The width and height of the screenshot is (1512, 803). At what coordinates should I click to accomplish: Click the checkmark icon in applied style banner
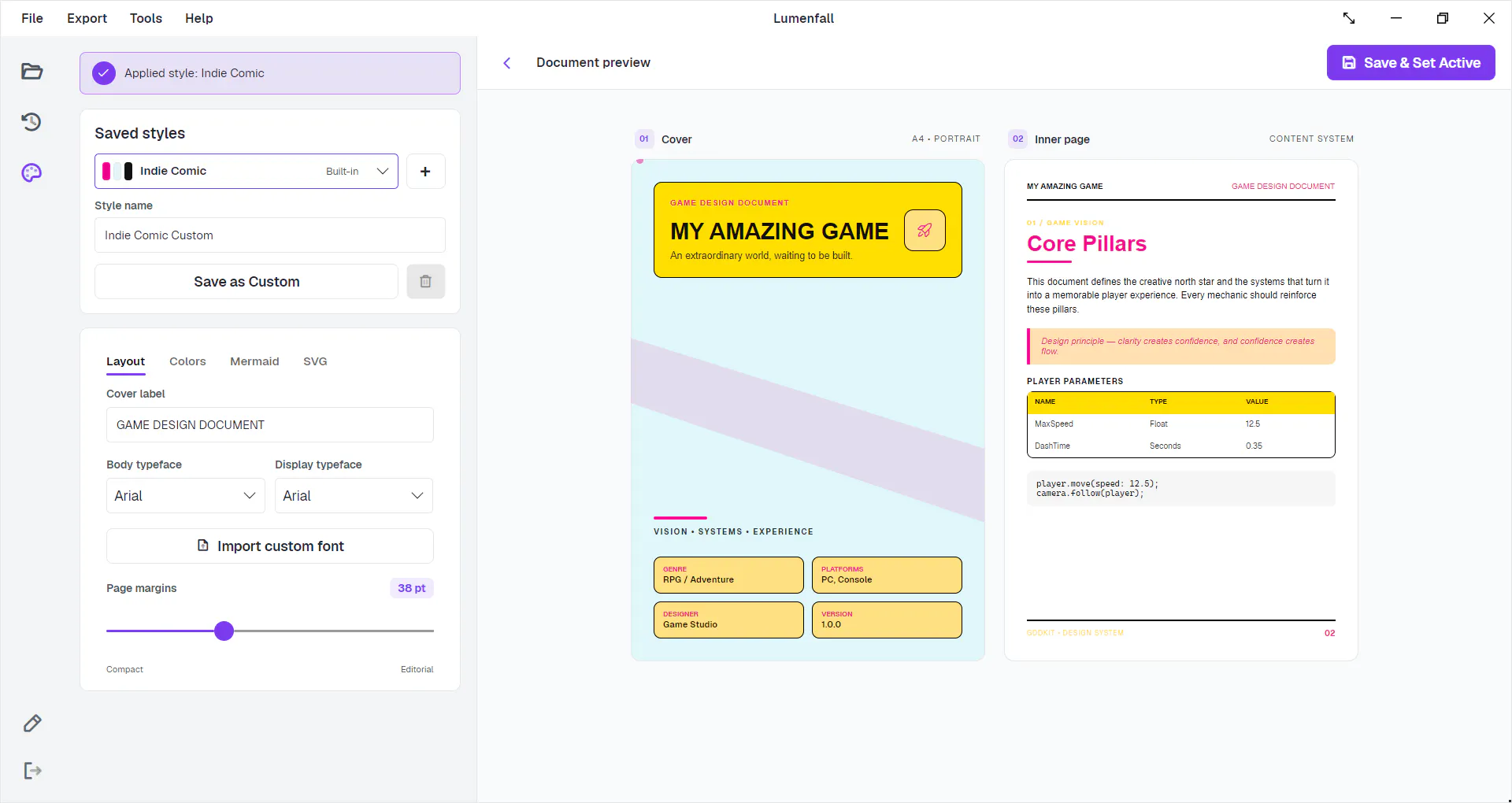click(104, 73)
